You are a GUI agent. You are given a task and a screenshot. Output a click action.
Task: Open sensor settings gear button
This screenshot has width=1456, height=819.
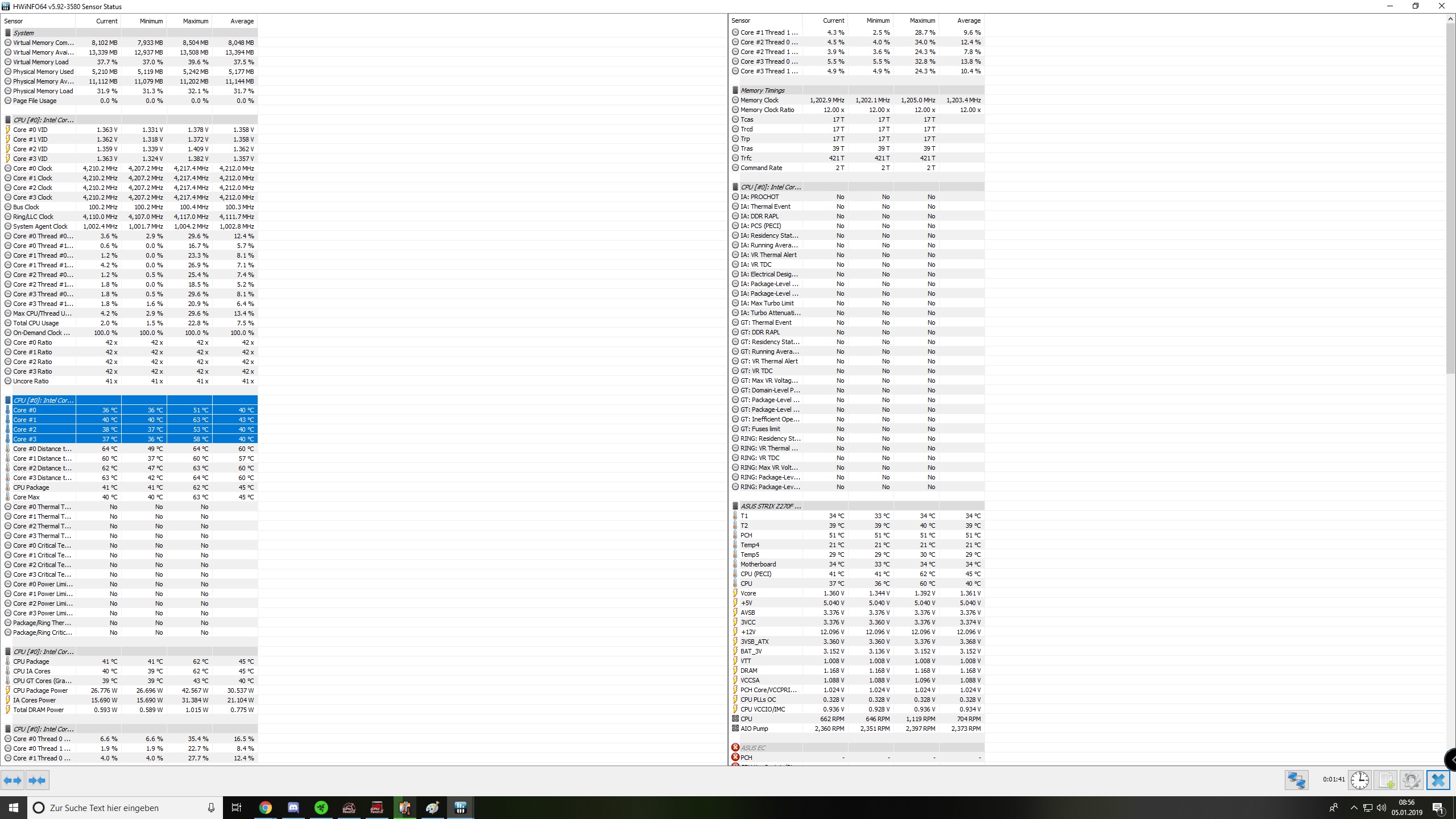[1411, 780]
